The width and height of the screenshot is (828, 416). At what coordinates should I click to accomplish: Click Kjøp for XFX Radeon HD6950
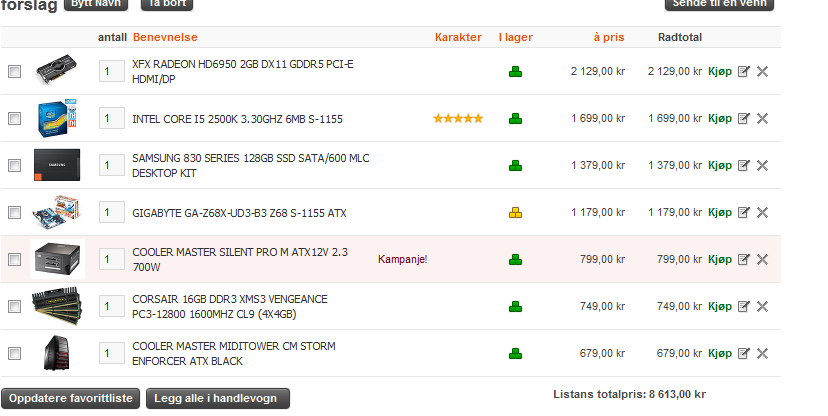point(720,71)
